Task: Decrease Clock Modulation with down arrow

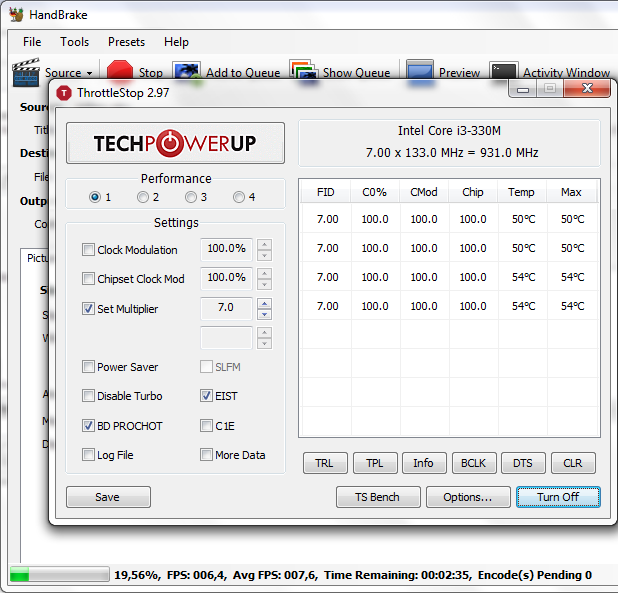Action: click(x=264, y=255)
